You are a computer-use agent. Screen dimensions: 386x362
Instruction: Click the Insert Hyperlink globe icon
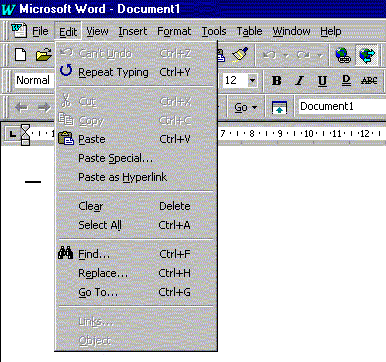343,55
